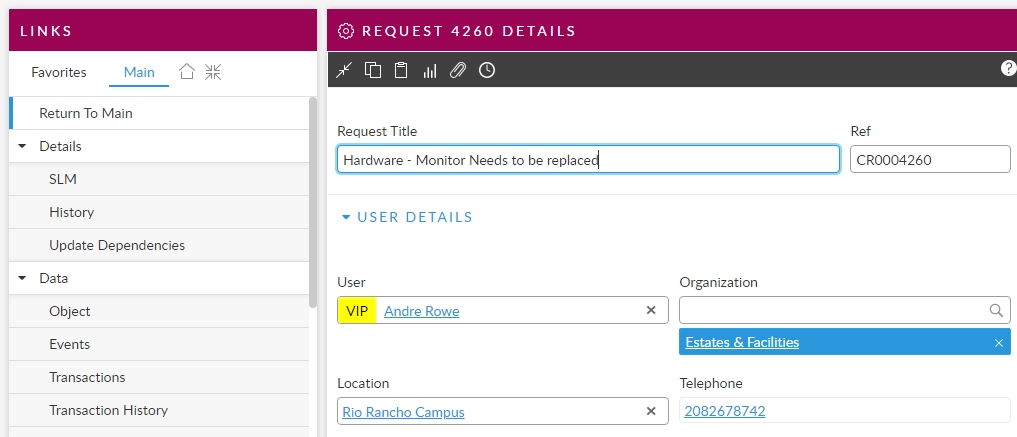Screen dimensions: 1017x437
Task: Click the gear icon beside Request 4260 Details
Action: 346,31
